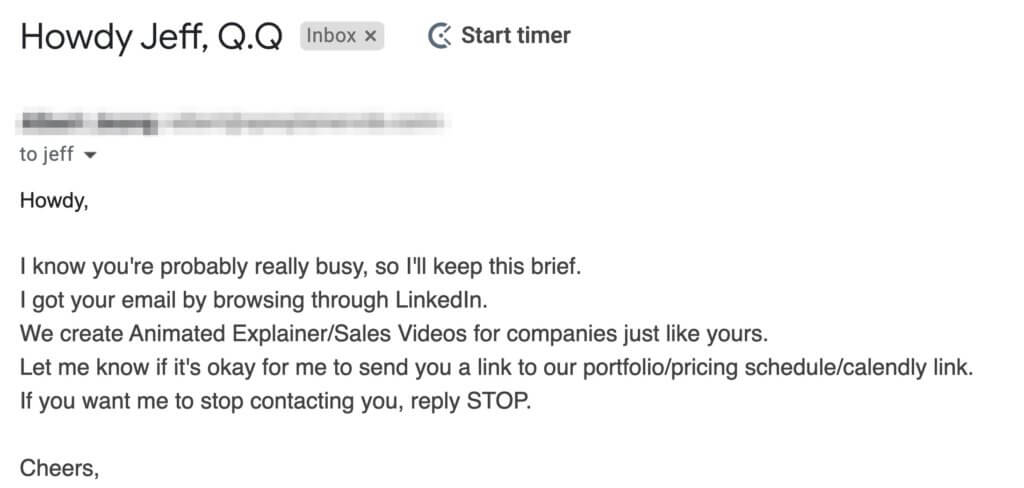1024x488 pixels.
Task: Click the blurred sender email address
Action: pyautogui.click(x=305, y=122)
